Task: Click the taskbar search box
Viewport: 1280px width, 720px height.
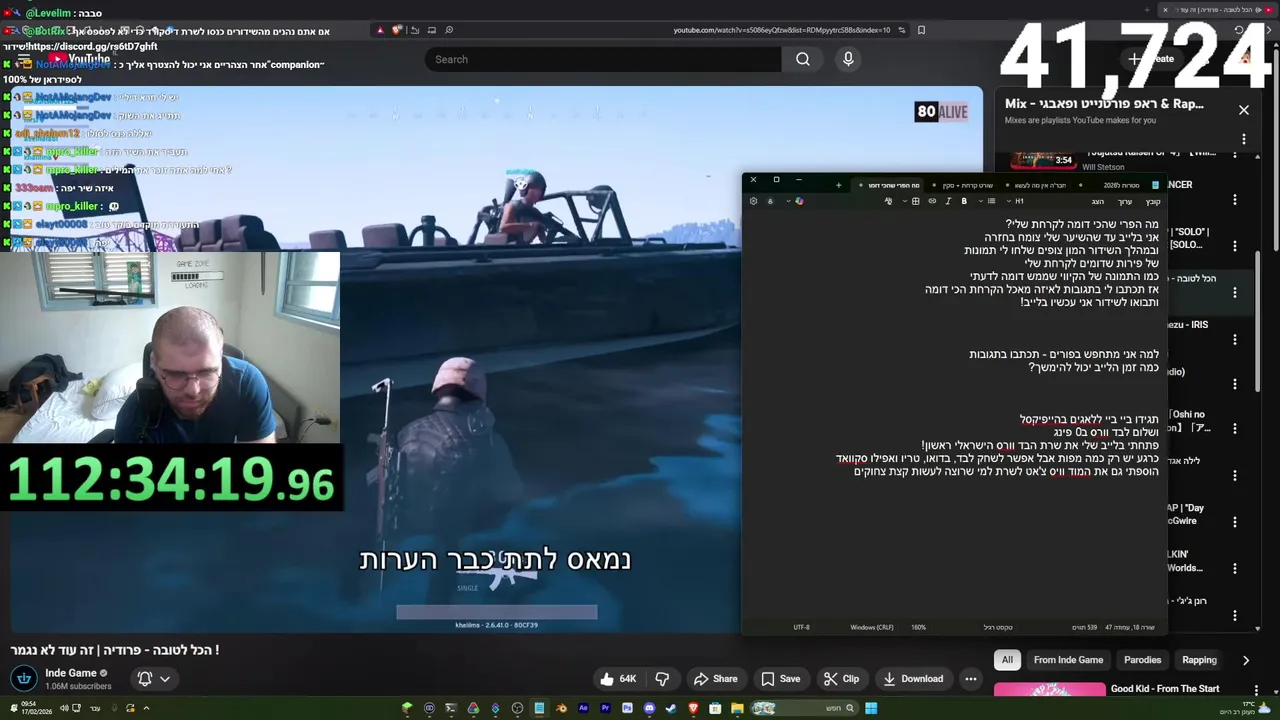Action: click(803, 708)
